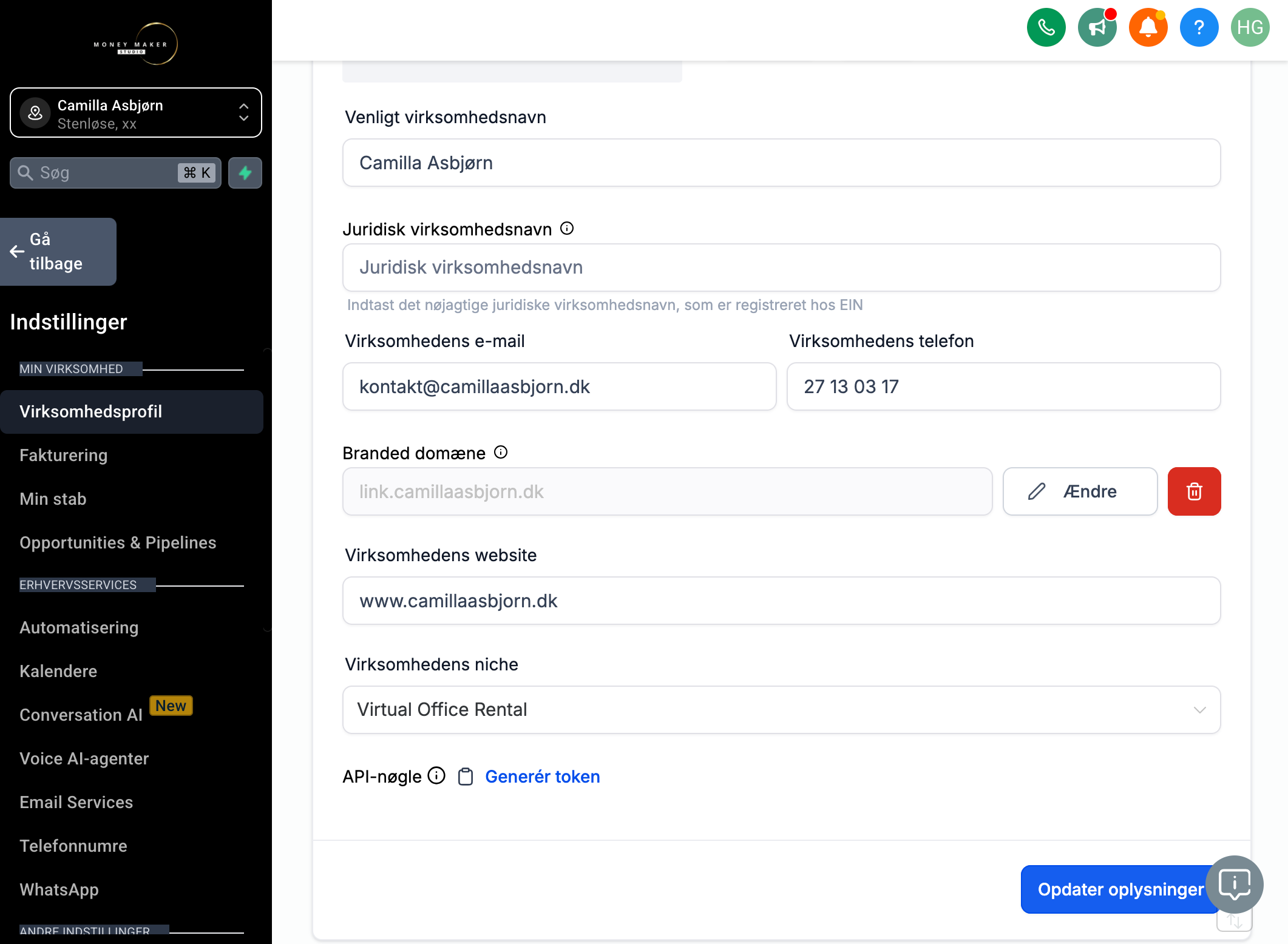The image size is (1288, 944).
Task: Open Telefonnumre settings
Action: pos(73,846)
